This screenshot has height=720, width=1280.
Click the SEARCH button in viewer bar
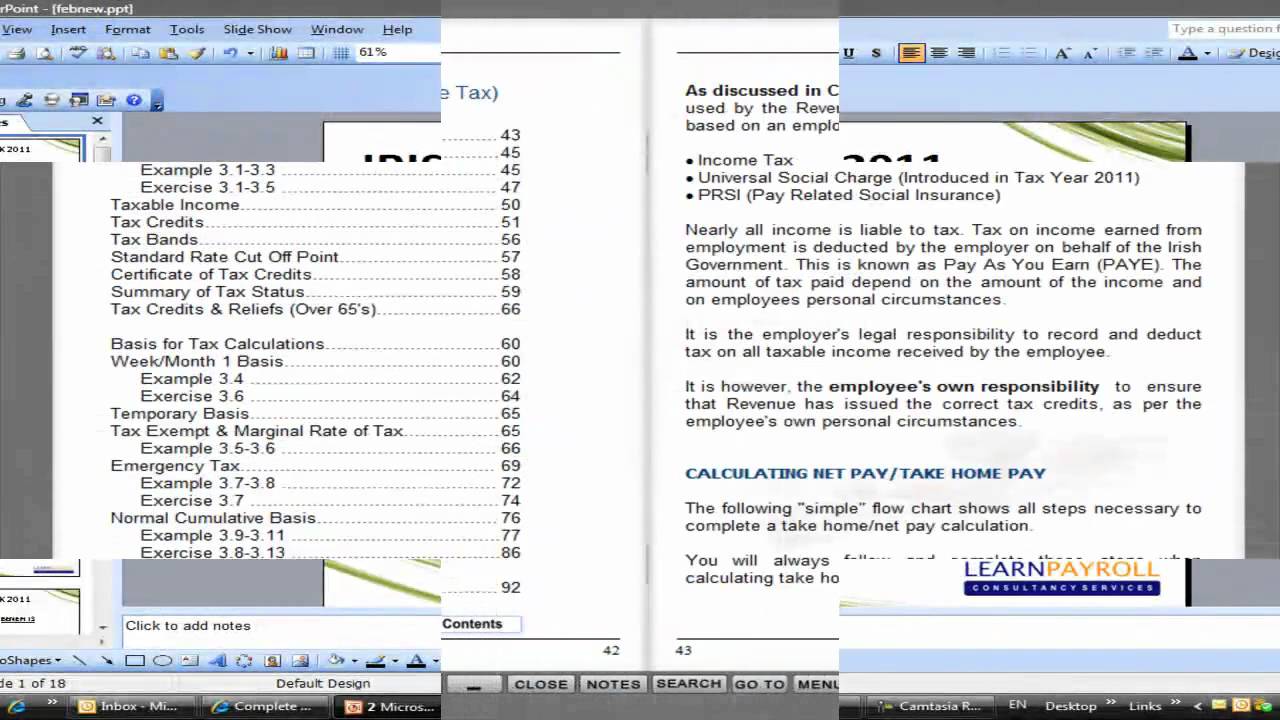(688, 684)
